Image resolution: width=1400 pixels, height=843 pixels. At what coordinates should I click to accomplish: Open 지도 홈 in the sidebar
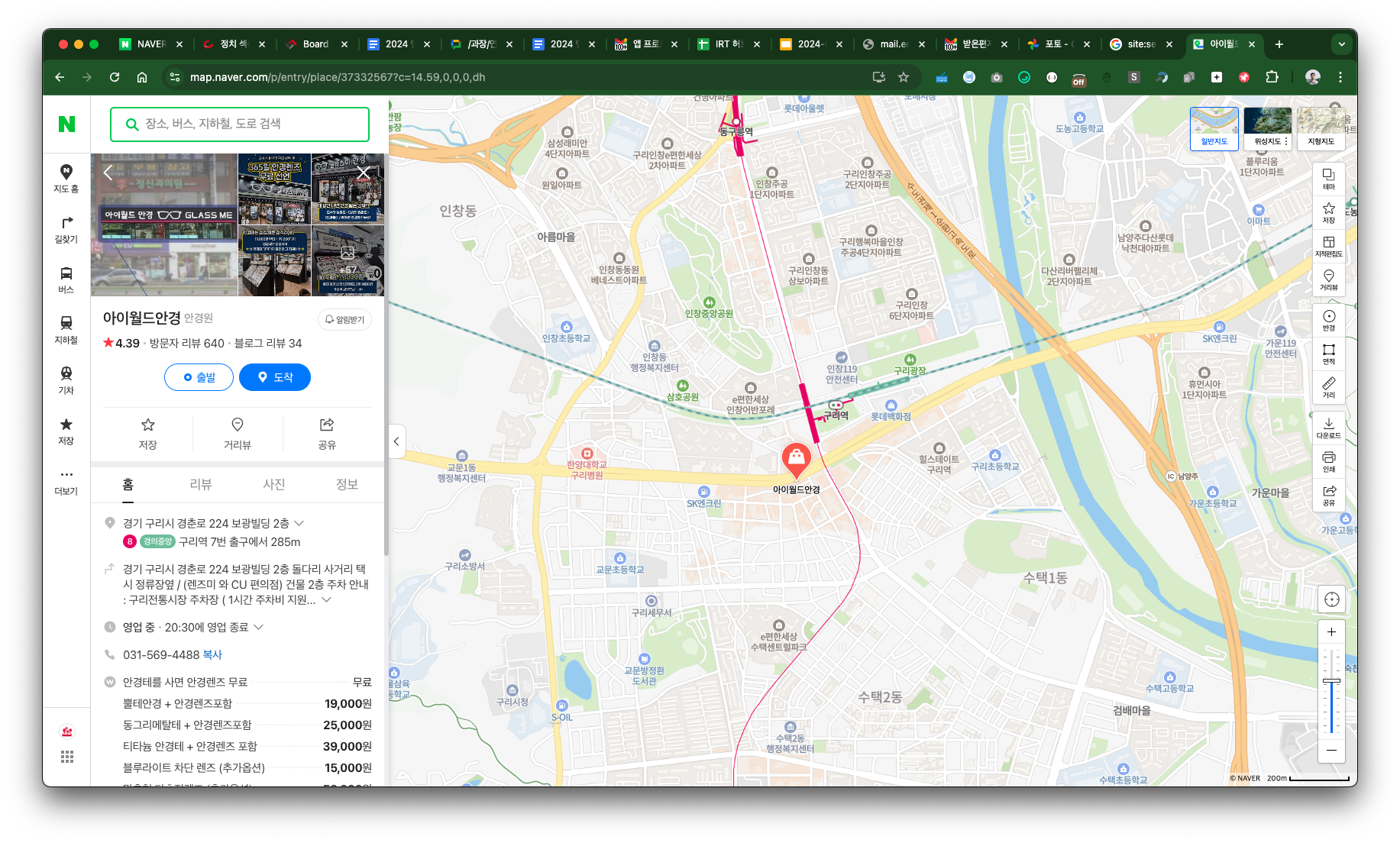click(66, 179)
